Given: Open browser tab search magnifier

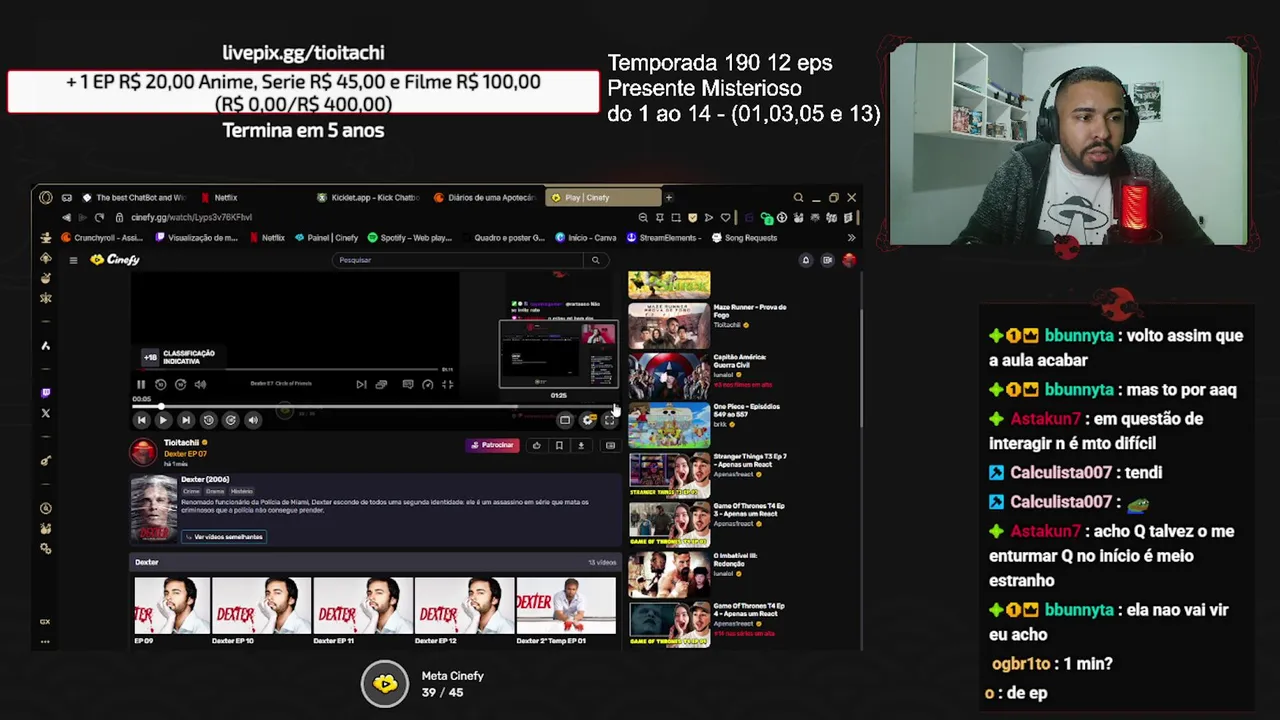Looking at the screenshot, I should [798, 198].
